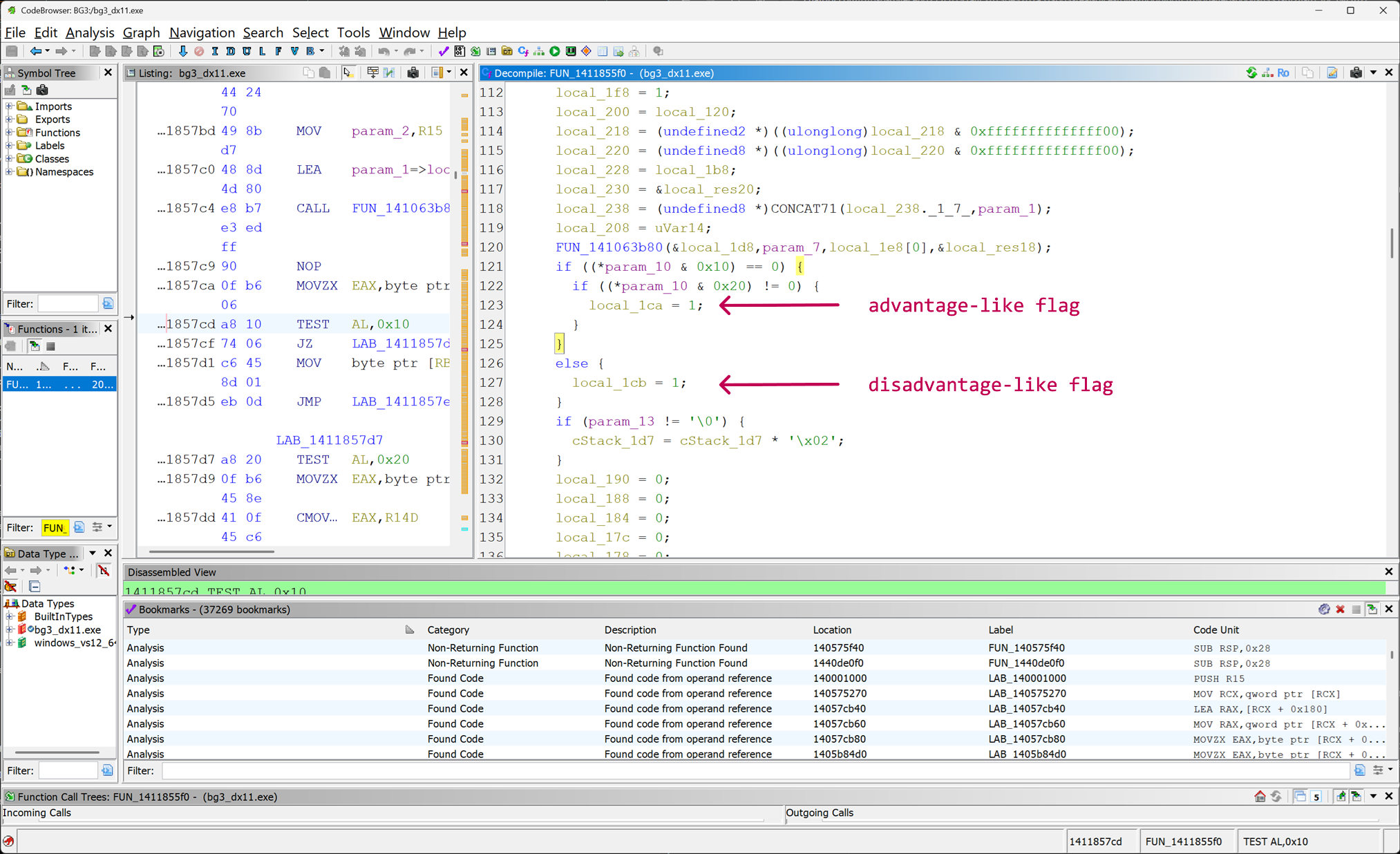Click the Undo toolbar icon

[384, 51]
